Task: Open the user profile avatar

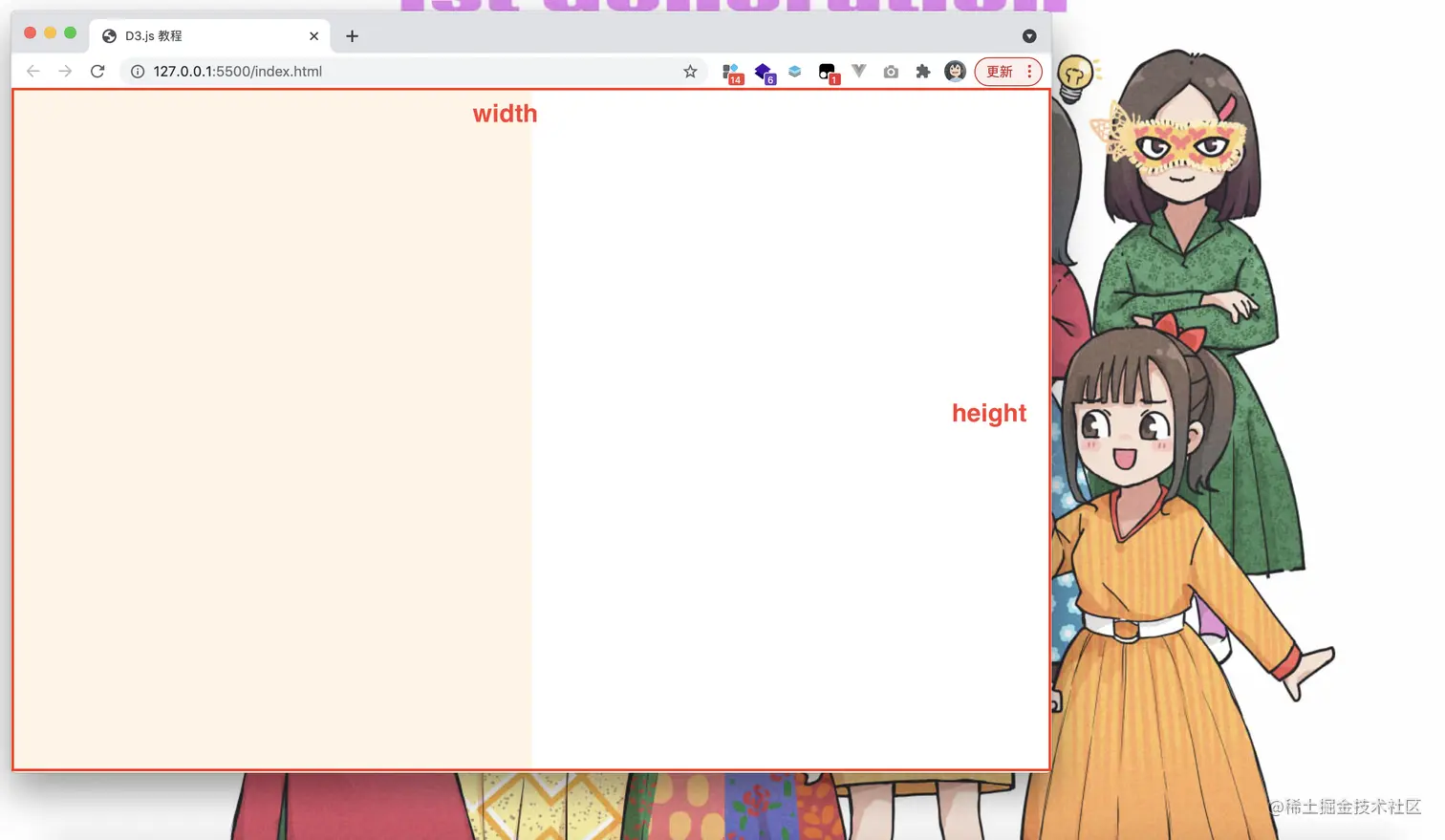Action: 955,72
